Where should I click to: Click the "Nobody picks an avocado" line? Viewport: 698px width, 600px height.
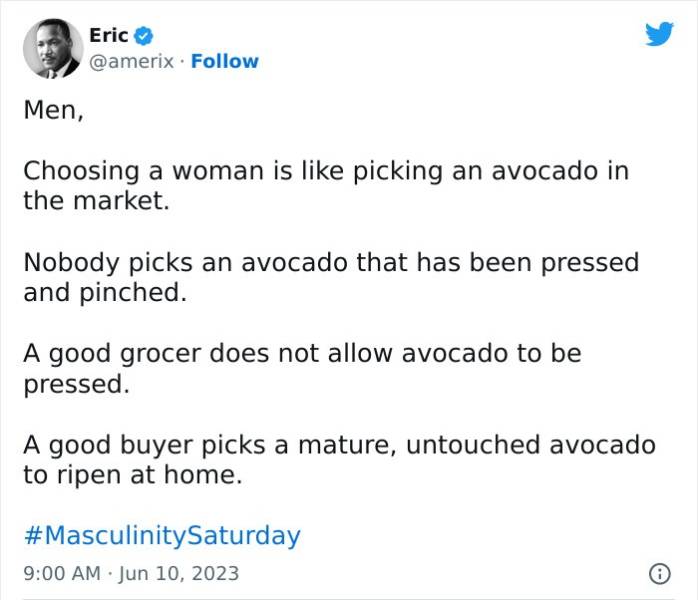pyautogui.click(x=331, y=262)
